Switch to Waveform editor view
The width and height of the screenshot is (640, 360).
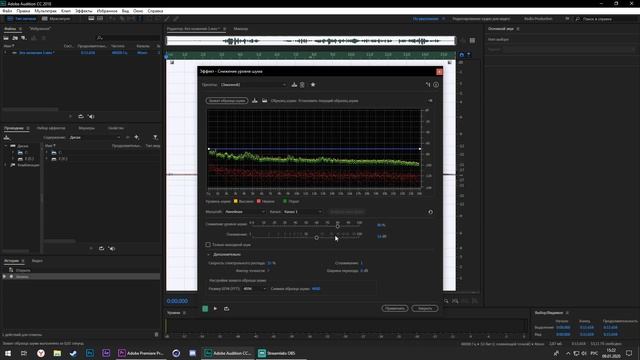tap(22, 19)
